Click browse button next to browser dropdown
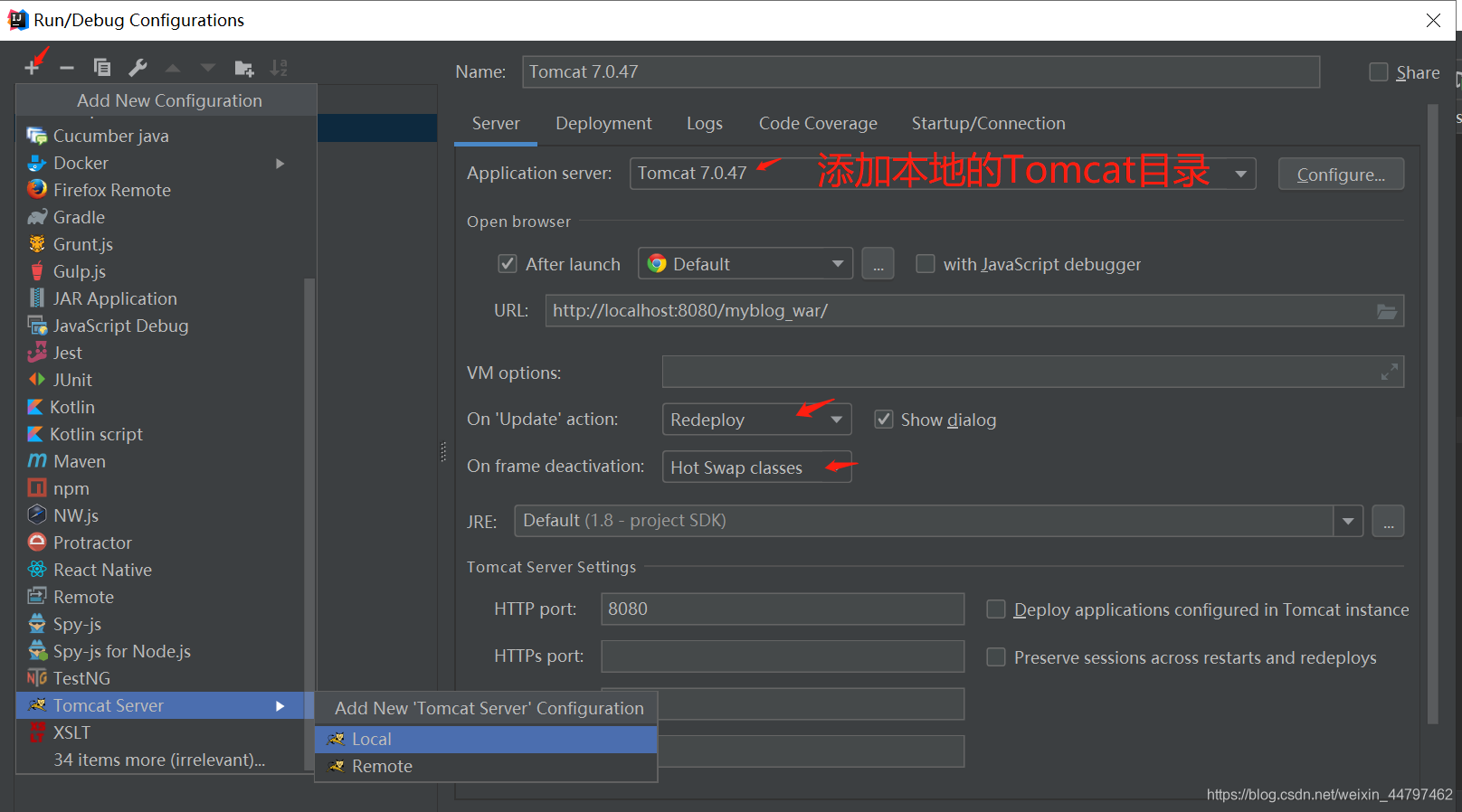This screenshot has width=1462, height=812. pos(878,264)
